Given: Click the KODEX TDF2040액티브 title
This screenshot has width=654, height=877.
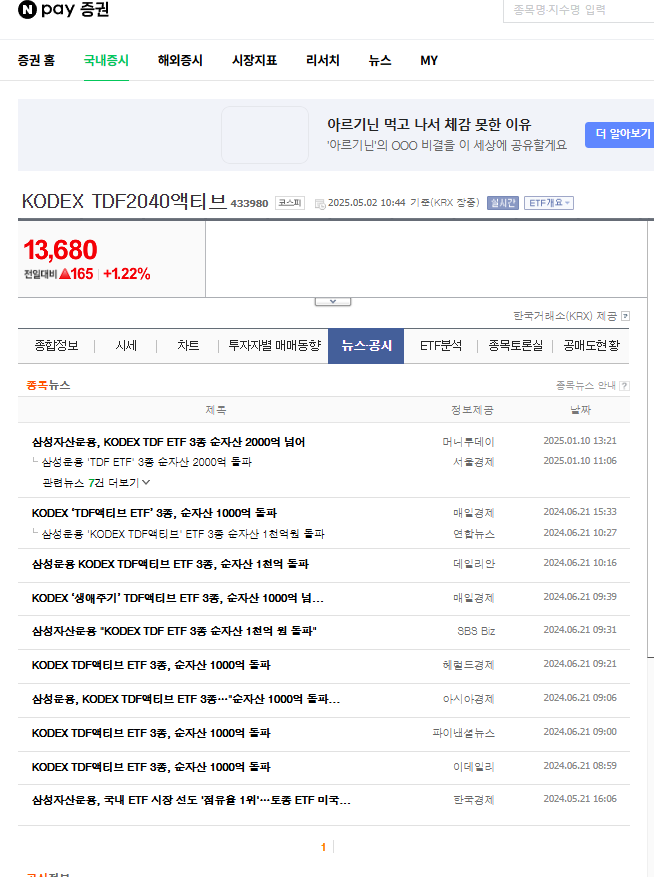Looking at the screenshot, I should [124, 201].
